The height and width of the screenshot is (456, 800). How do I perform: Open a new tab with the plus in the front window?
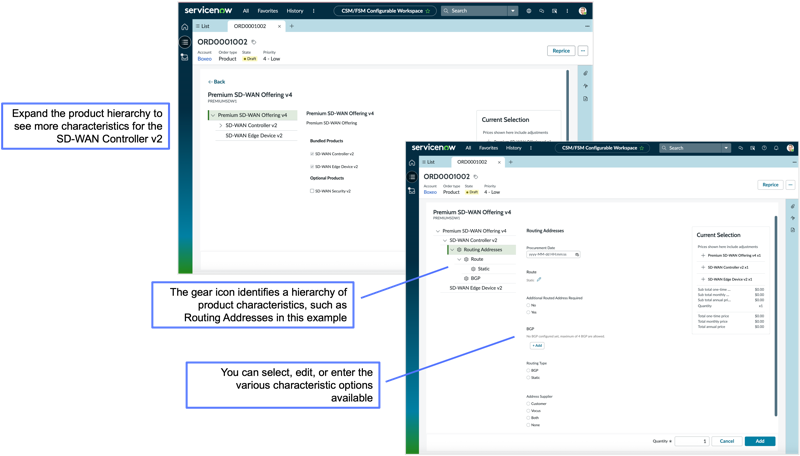tap(511, 162)
